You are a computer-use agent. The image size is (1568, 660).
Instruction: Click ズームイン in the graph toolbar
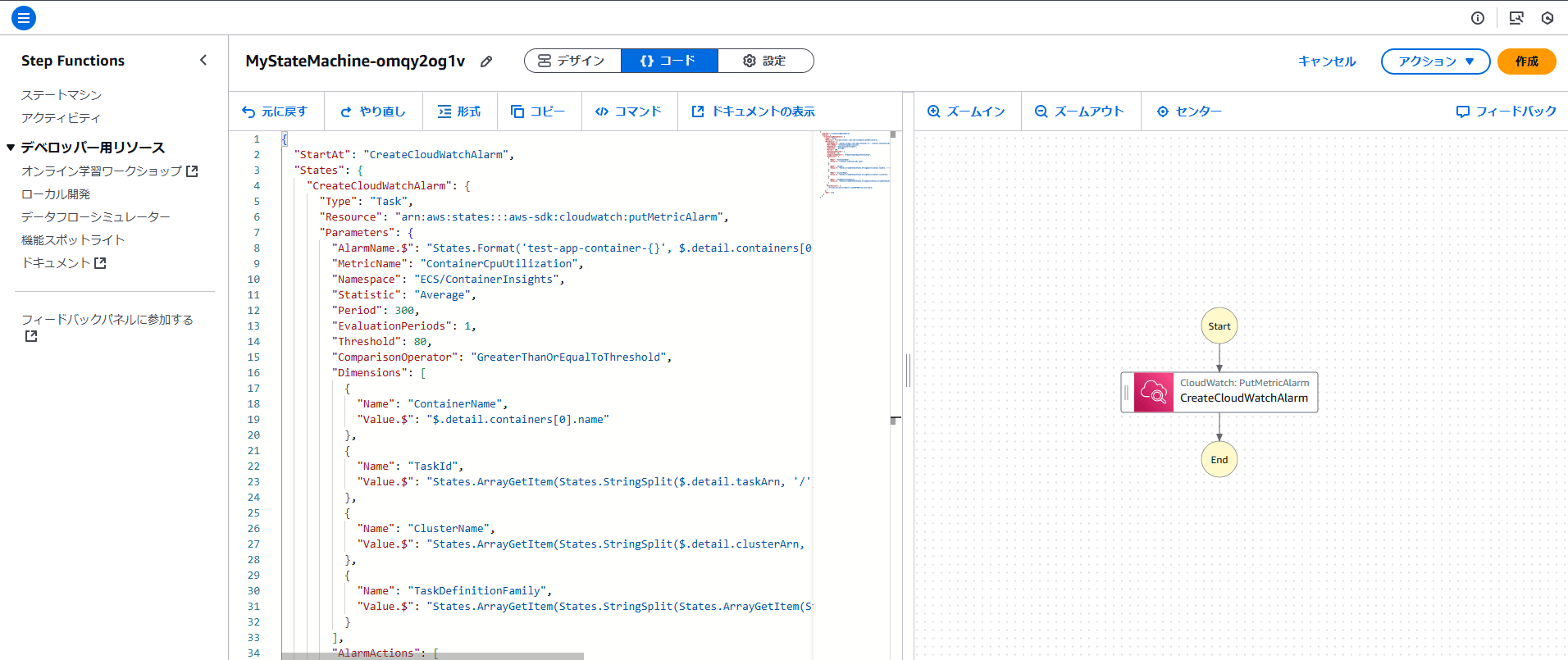click(966, 112)
